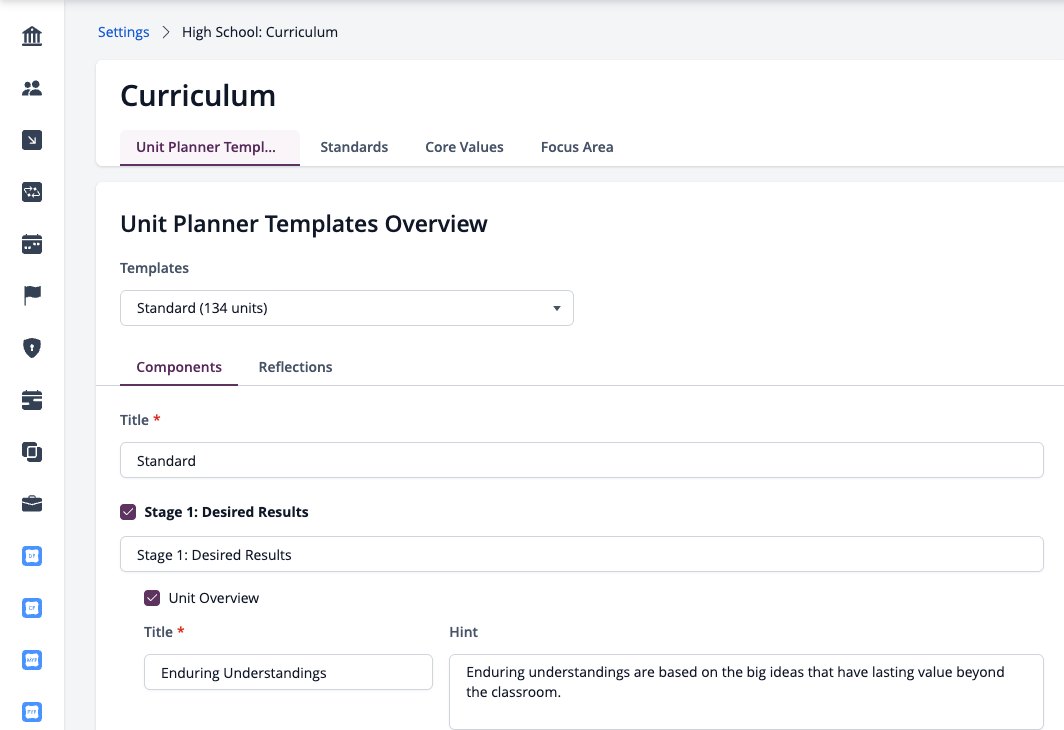1064x730 pixels.
Task: Open the Core Values tab
Action: [464, 147]
